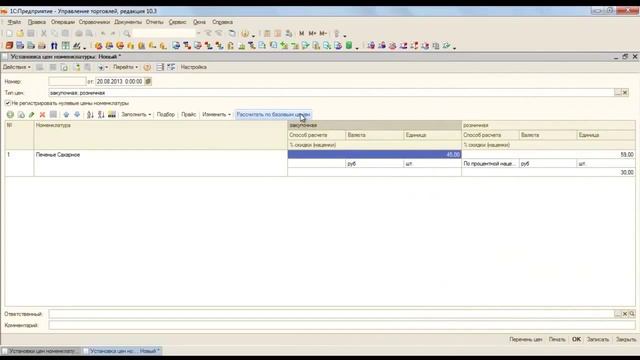Click the M- memory button in toolbar
The height and width of the screenshot is (360, 640).
(323, 33)
